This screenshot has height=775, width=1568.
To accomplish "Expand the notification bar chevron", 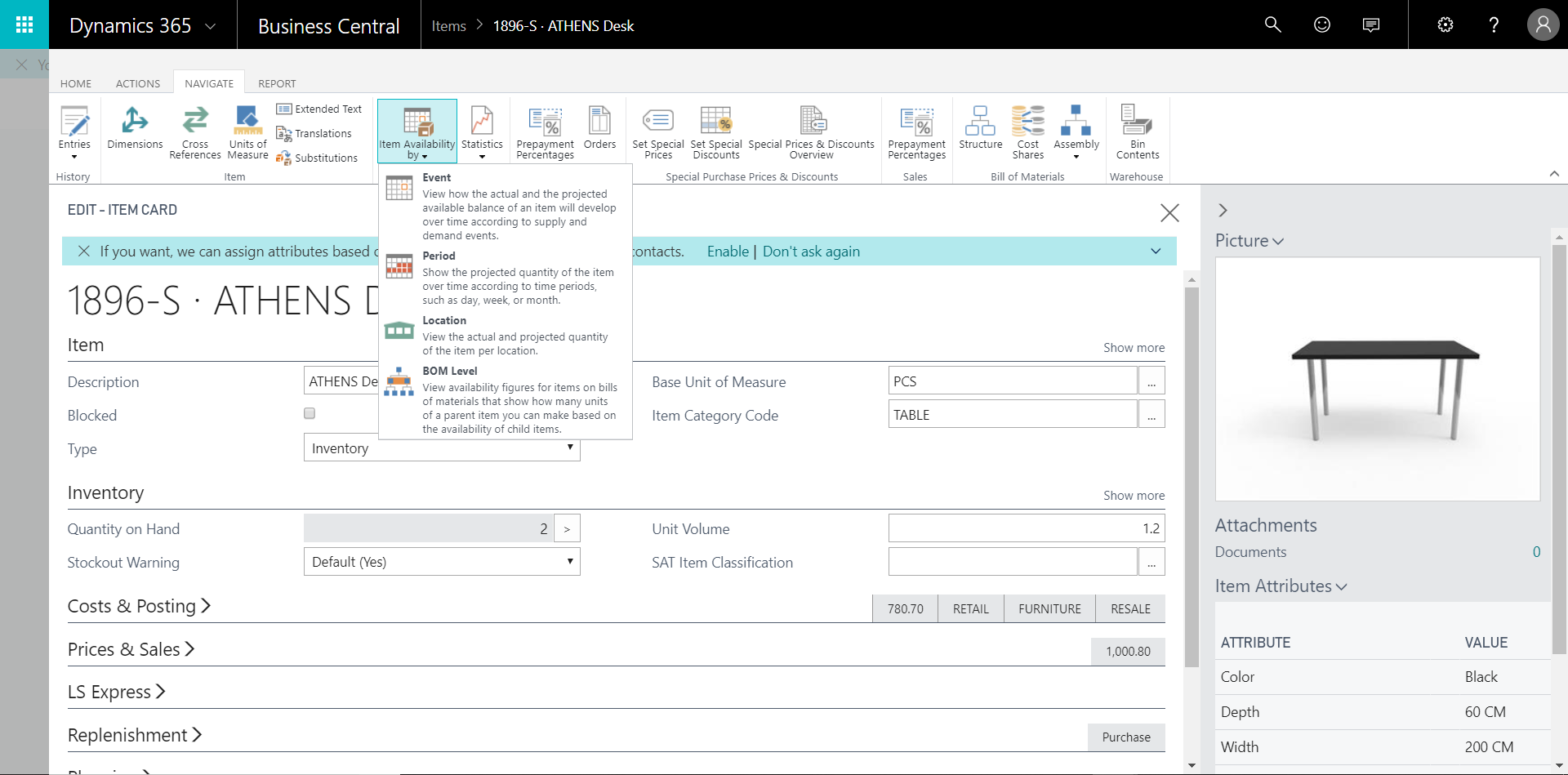I will point(1156,252).
